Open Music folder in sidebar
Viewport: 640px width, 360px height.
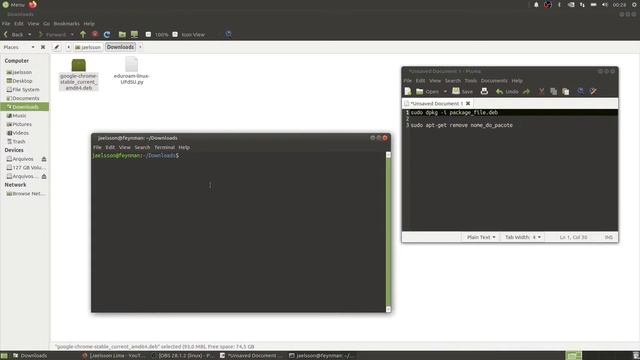point(19,116)
